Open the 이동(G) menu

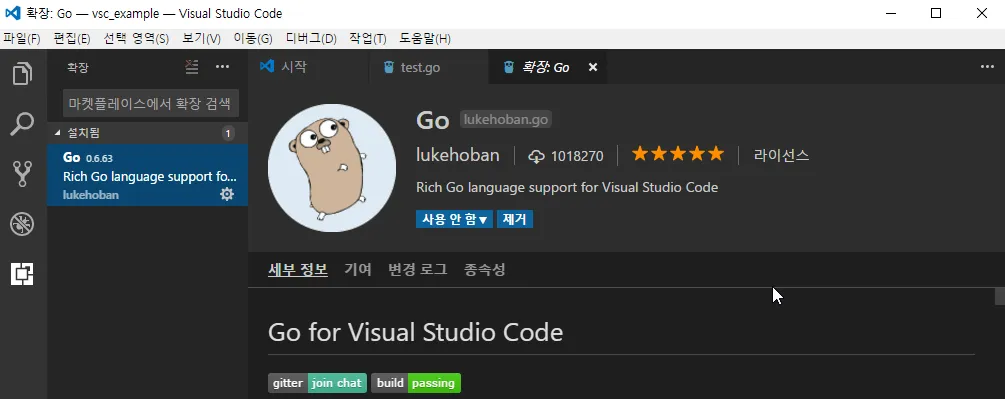[253, 38]
